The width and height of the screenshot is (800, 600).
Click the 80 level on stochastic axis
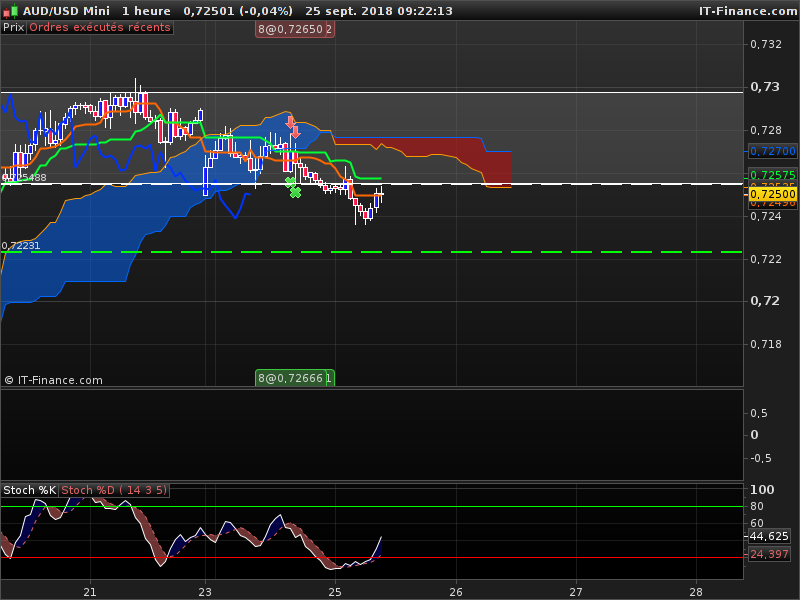(757, 506)
